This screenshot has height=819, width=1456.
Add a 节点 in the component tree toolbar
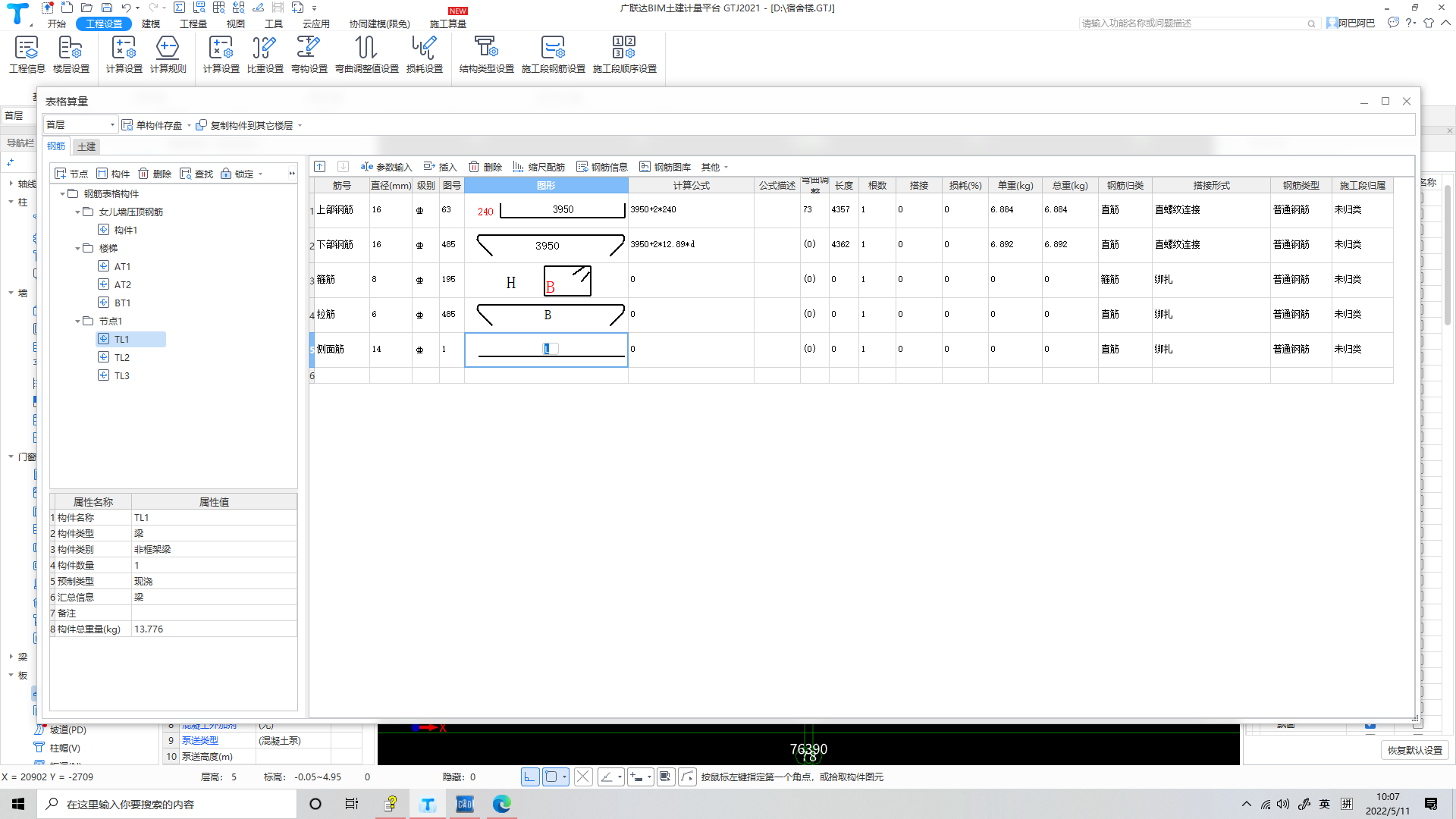(x=72, y=174)
